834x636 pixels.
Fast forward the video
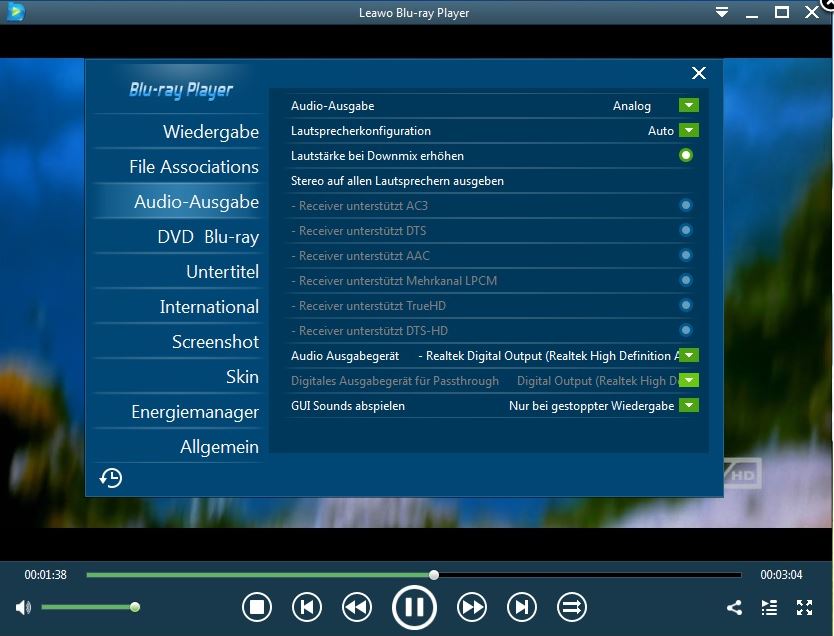pyautogui.click(x=472, y=607)
